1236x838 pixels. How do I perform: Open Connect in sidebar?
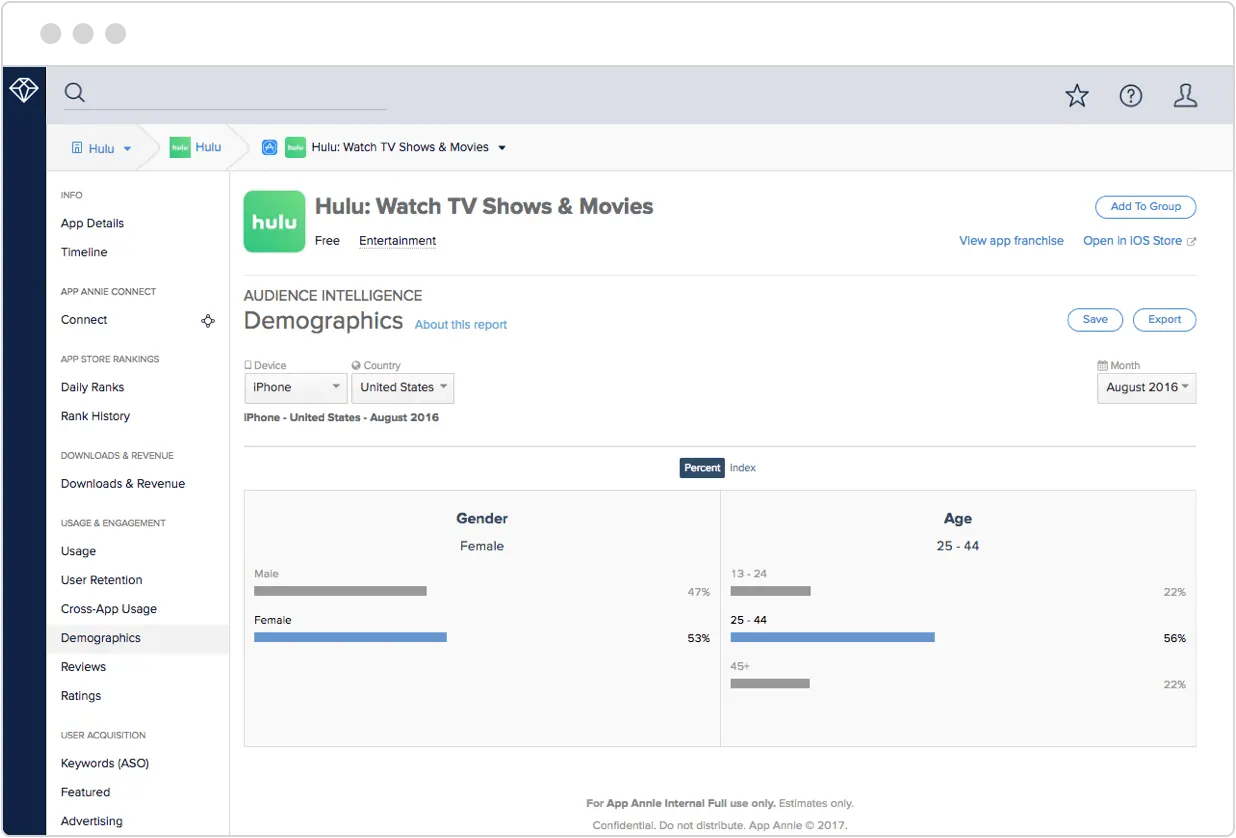point(84,320)
